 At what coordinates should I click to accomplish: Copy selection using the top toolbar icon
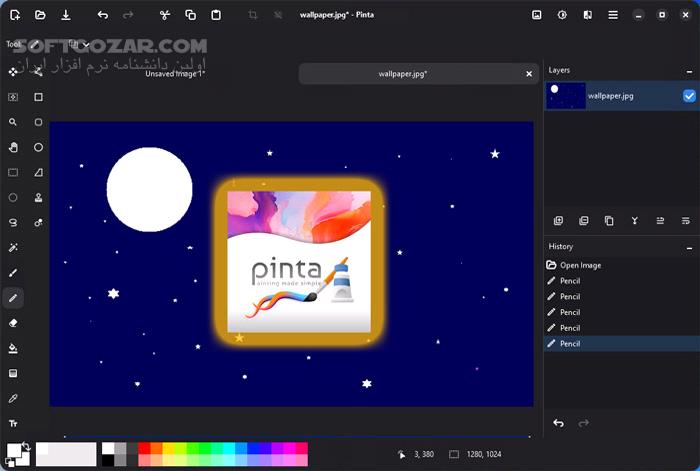pyautogui.click(x=191, y=15)
